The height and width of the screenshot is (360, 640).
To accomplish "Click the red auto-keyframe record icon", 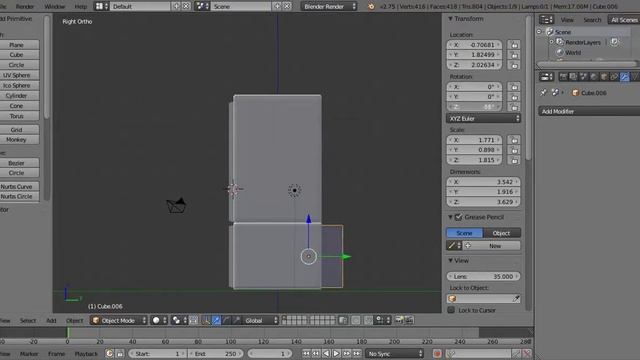I will tap(437, 353).
